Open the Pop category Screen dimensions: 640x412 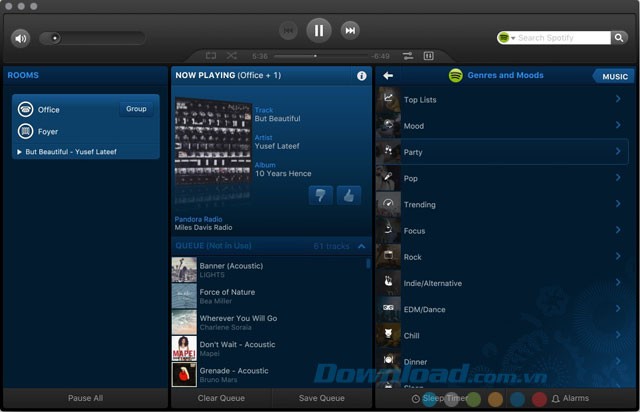pos(502,178)
